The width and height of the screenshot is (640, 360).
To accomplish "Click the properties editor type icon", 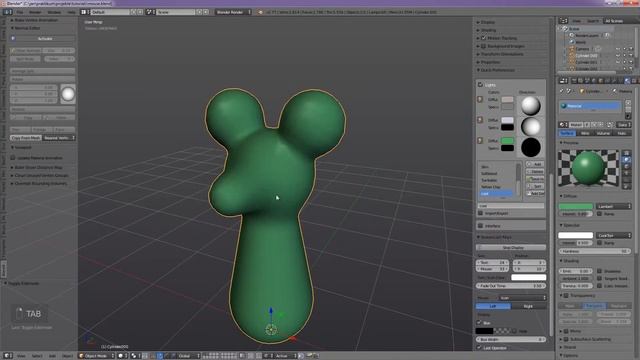I will point(563,81).
